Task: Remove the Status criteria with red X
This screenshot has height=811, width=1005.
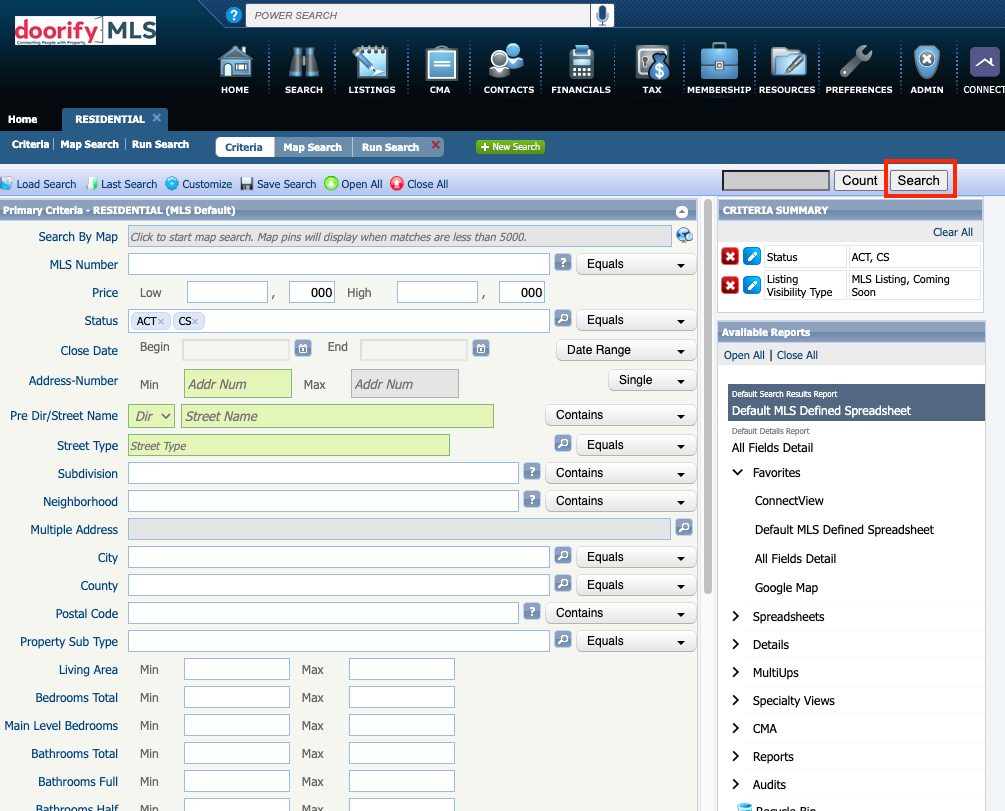Action: click(x=730, y=256)
